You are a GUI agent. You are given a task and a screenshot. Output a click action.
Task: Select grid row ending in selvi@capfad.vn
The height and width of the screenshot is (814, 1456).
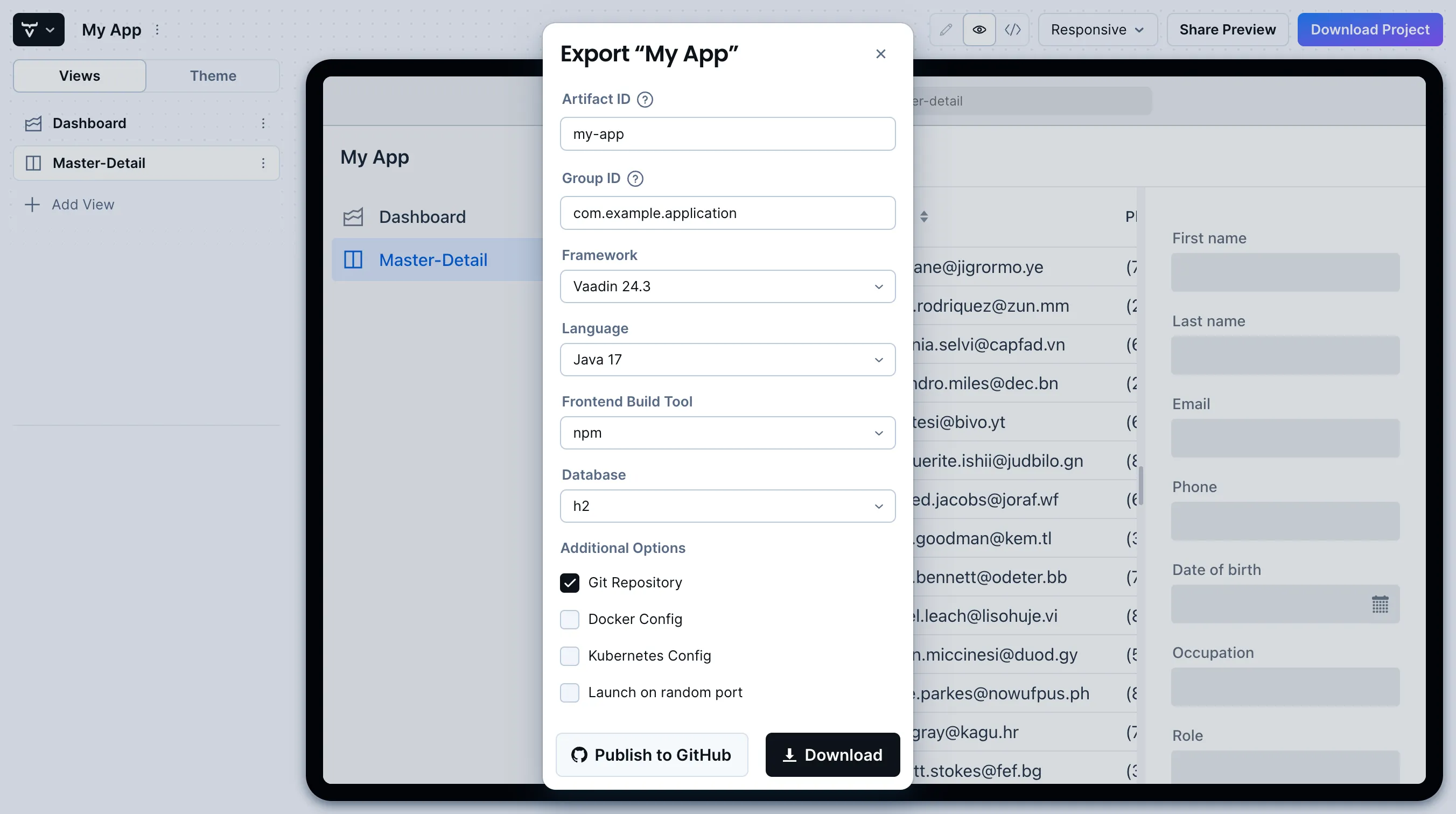pos(1025,345)
